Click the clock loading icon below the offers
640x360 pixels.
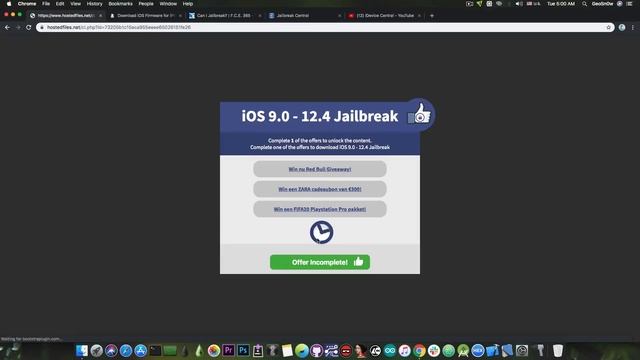click(x=321, y=232)
